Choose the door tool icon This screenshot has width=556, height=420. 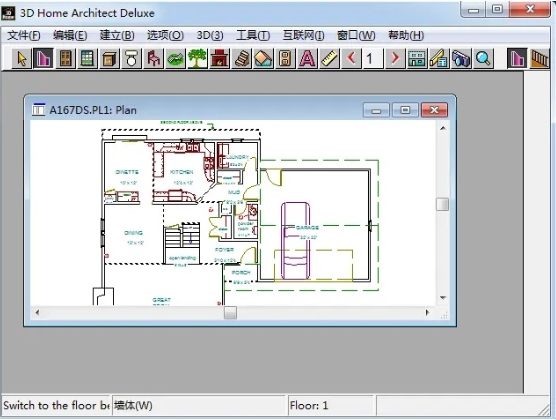[65, 59]
